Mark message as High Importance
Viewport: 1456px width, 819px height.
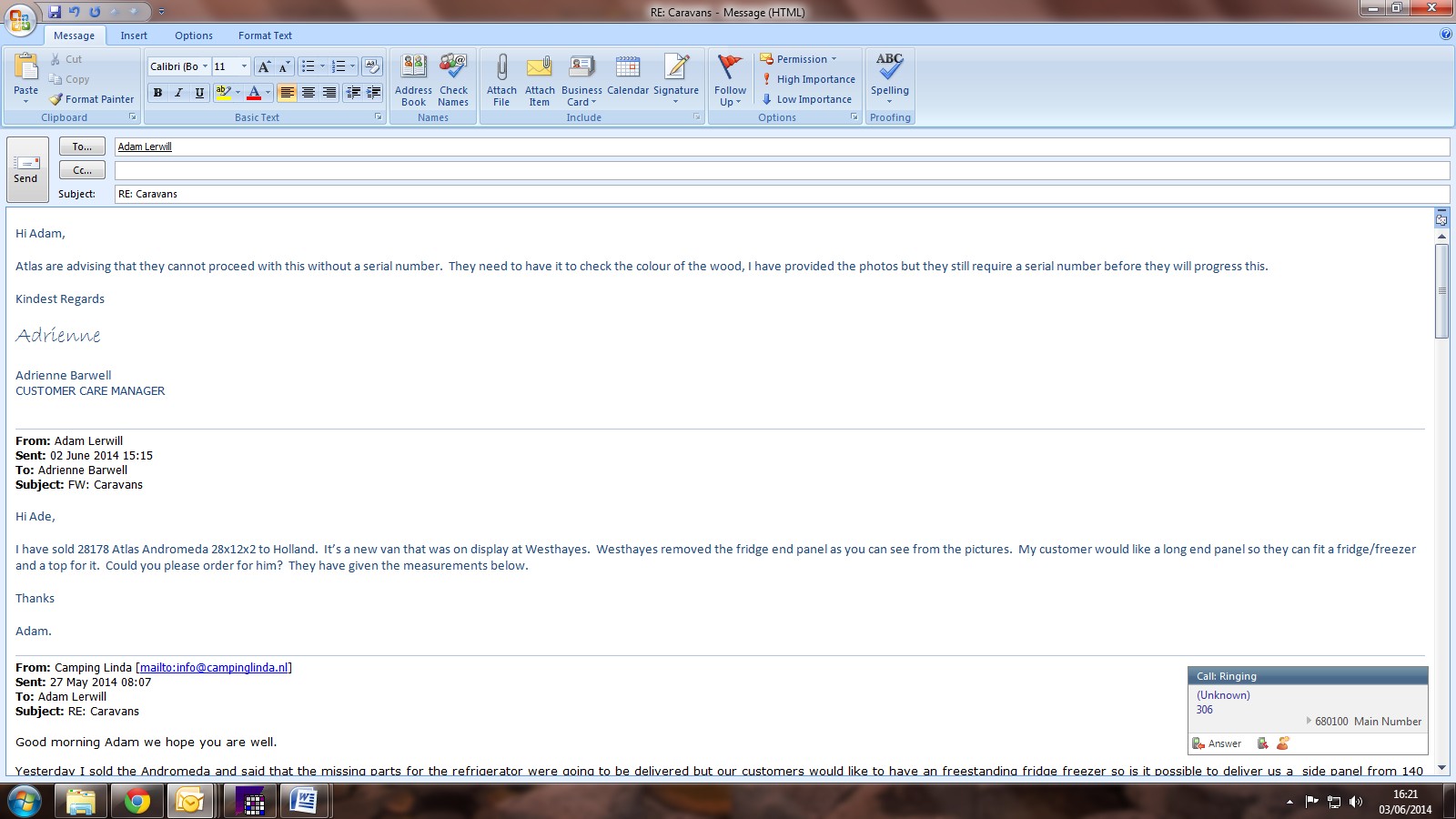(x=808, y=79)
